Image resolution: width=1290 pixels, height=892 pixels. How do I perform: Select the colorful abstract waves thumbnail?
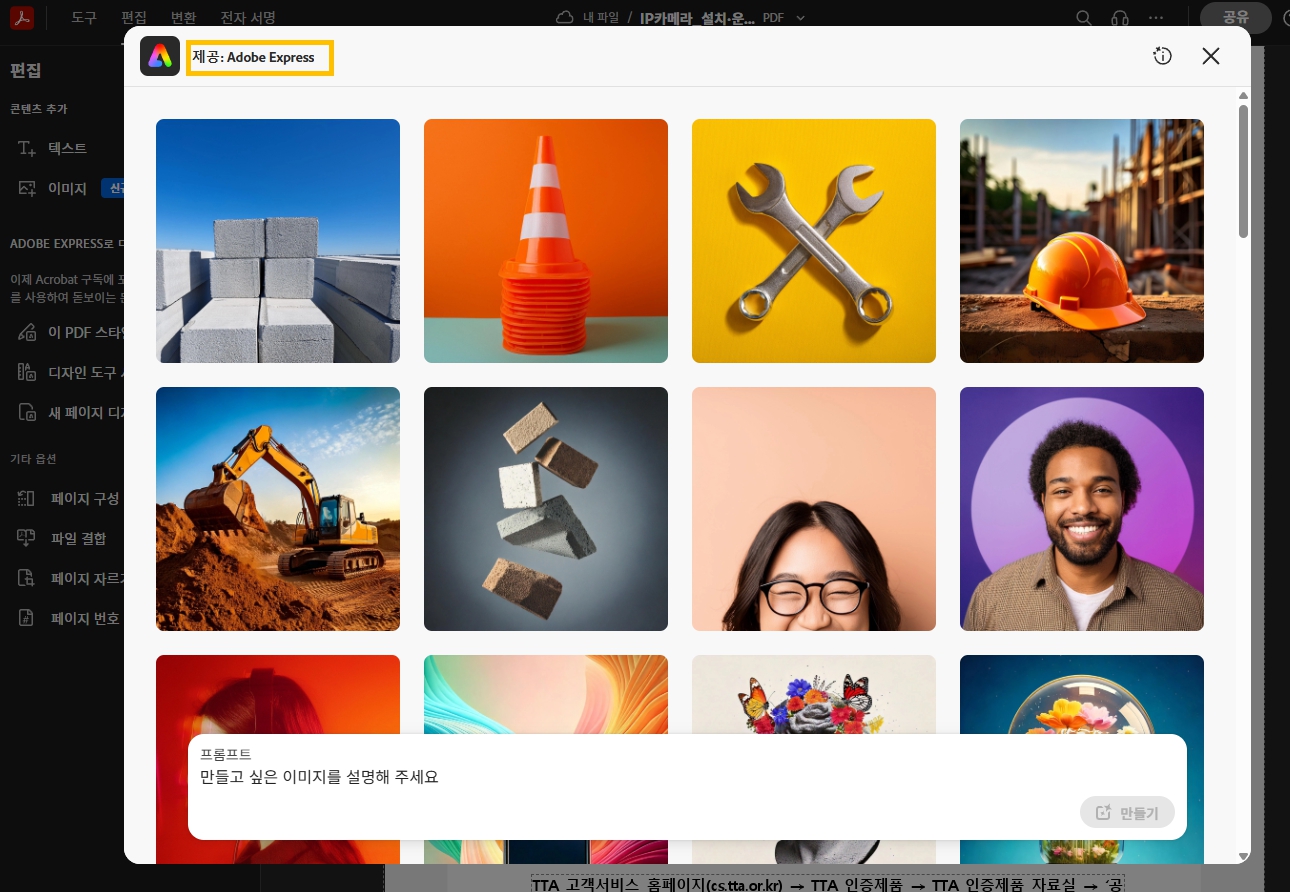[546, 694]
